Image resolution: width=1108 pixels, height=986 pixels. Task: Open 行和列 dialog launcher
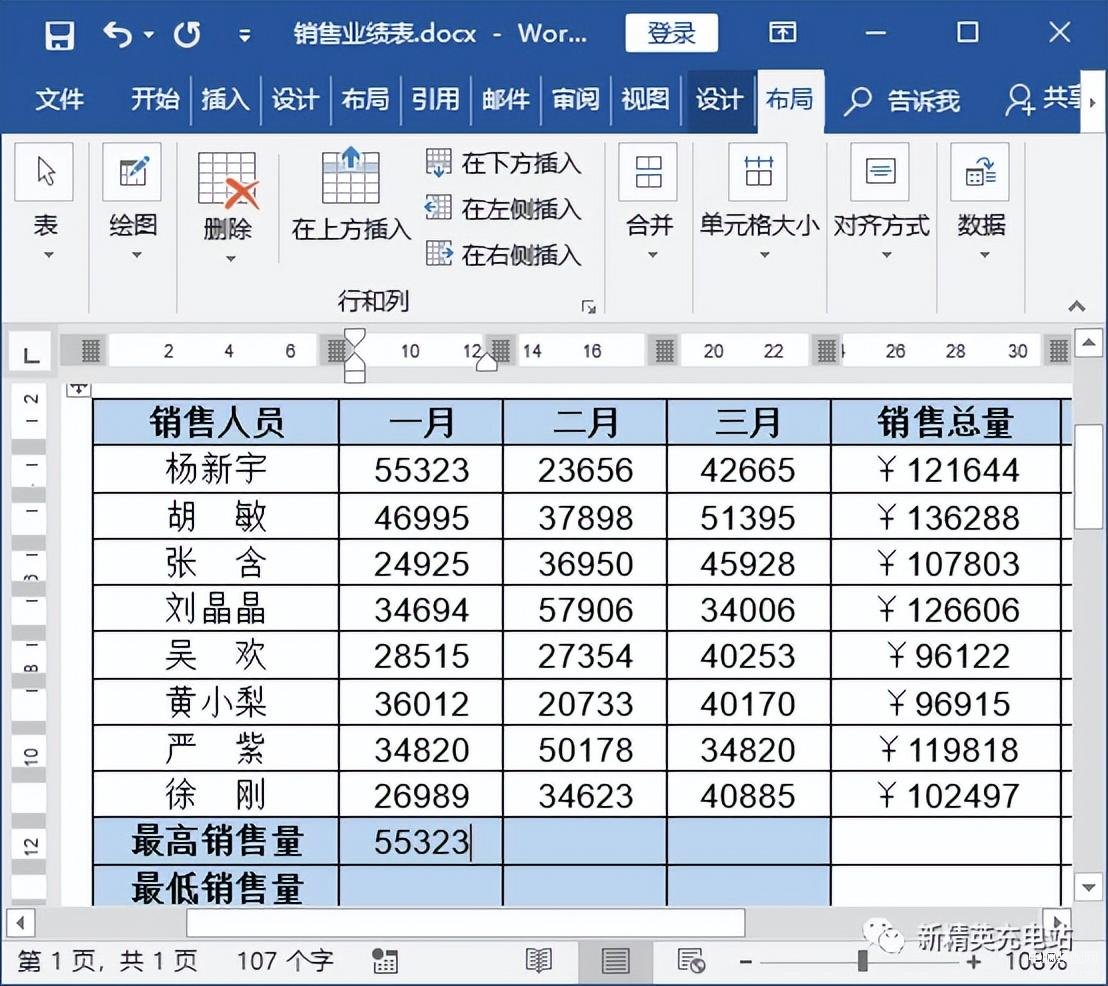tap(589, 306)
